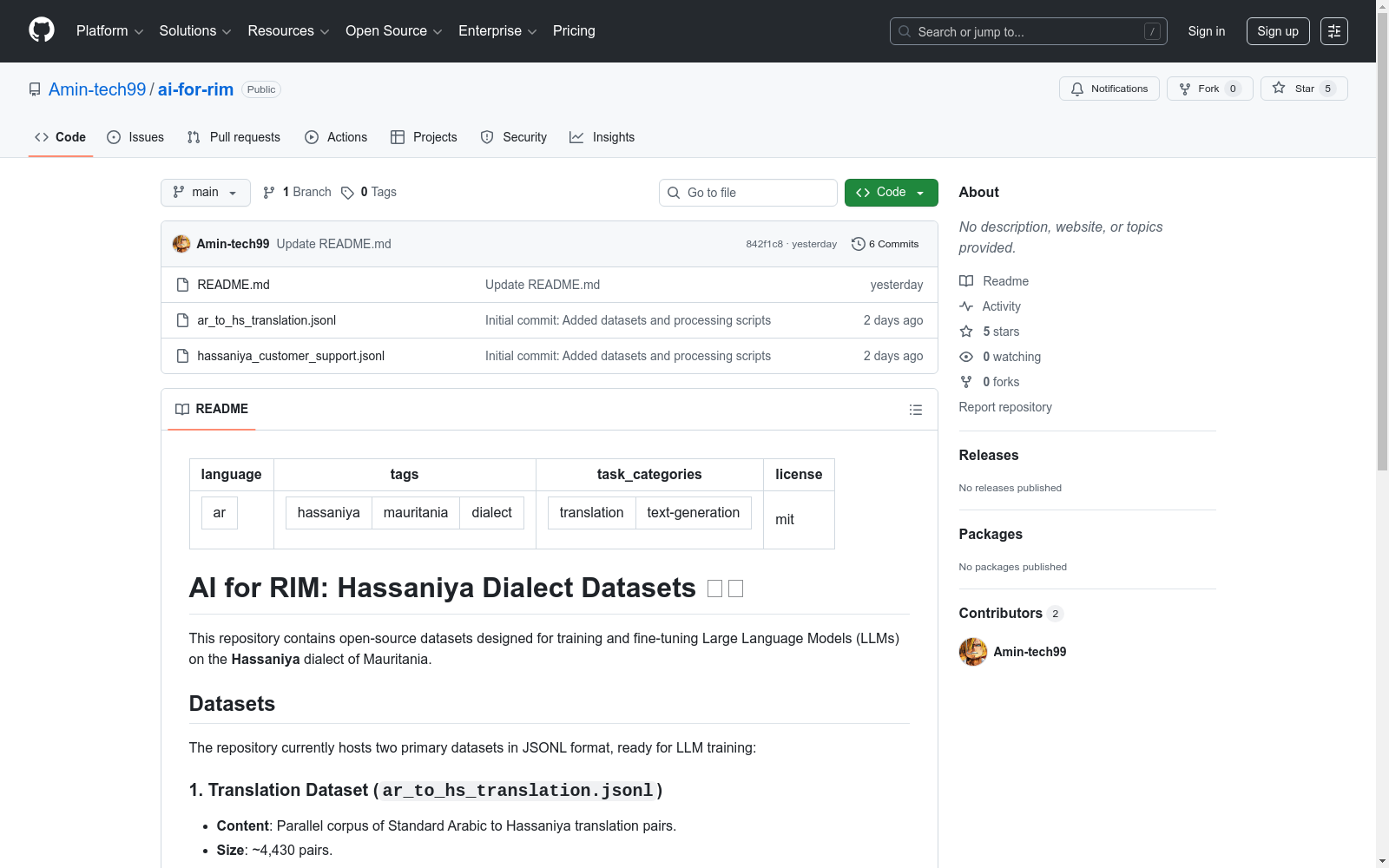The height and width of the screenshot is (868, 1389).
Task: Open the Platform menu
Action: (109, 31)
